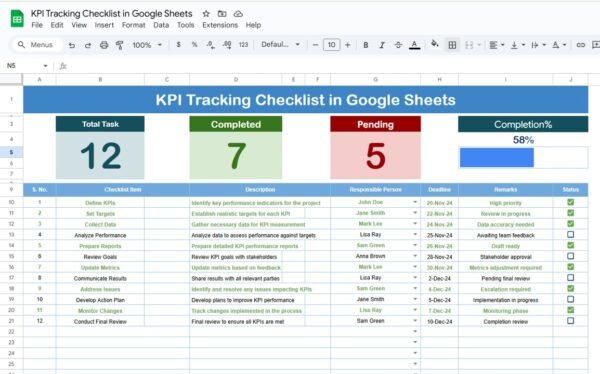Uncheck status for Collect Data
The image size is (600, 374).
(571, 224)
